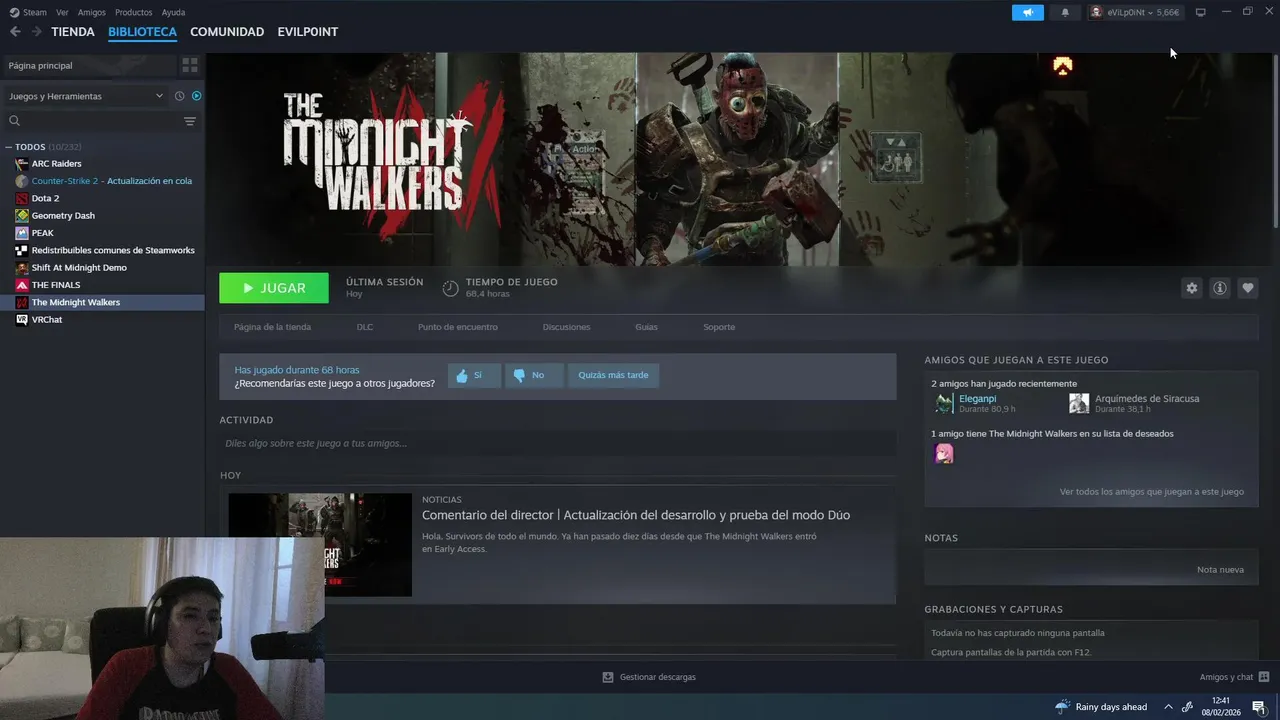Open Ver todos los amigos link
Image resolution: width=1280 pixels, height=720 pixels.
1152,492
